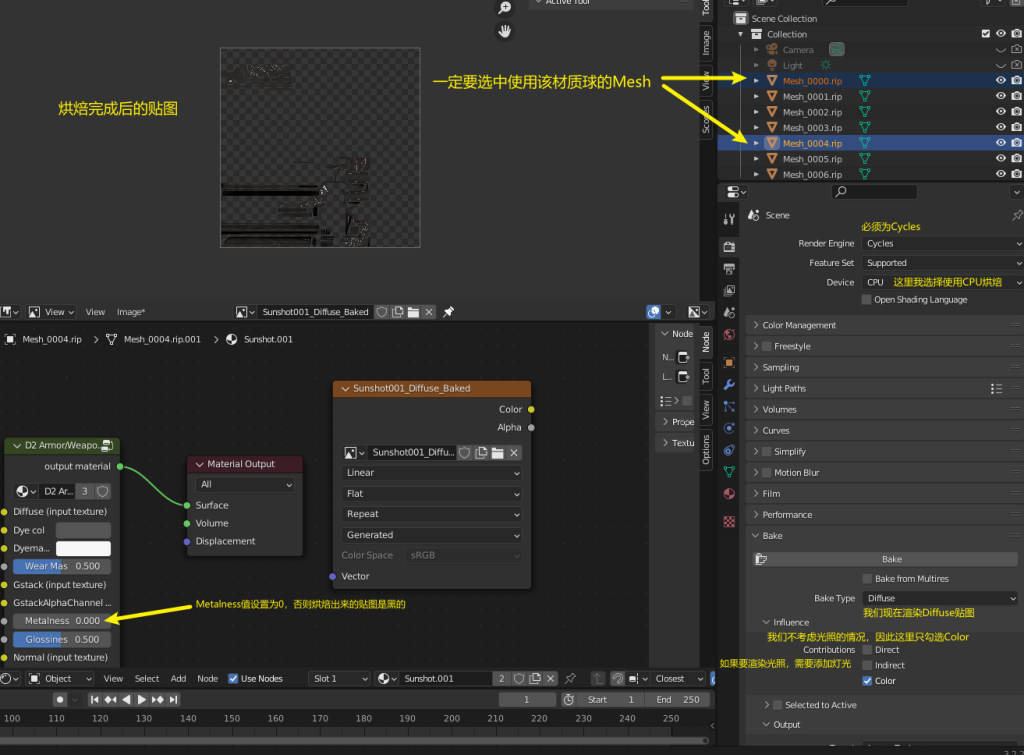The height and width of the screenshot is (755, 1024).
Task: Expand the Sampling panel
Action: point(780,367)
